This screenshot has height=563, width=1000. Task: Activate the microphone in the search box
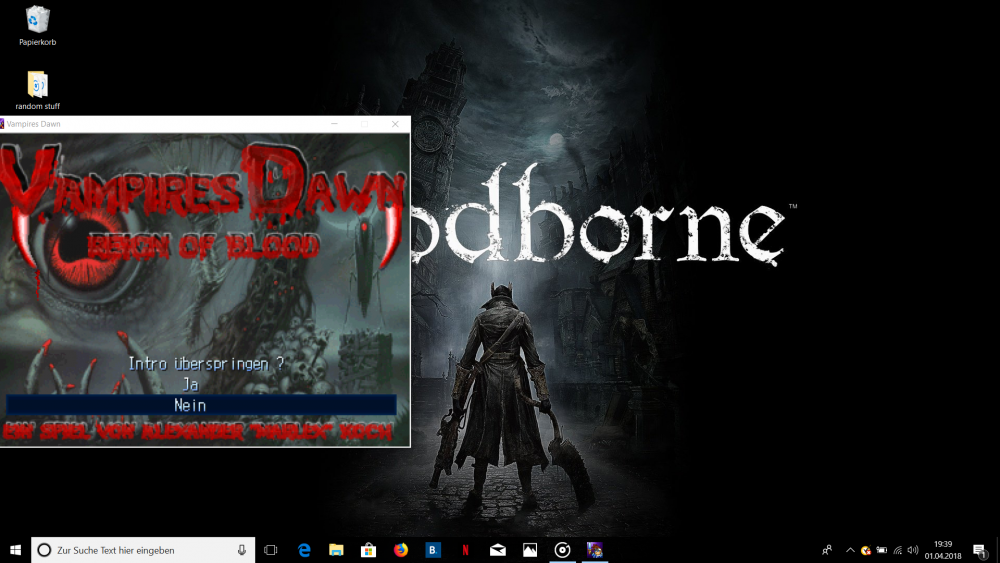(242, 550)
